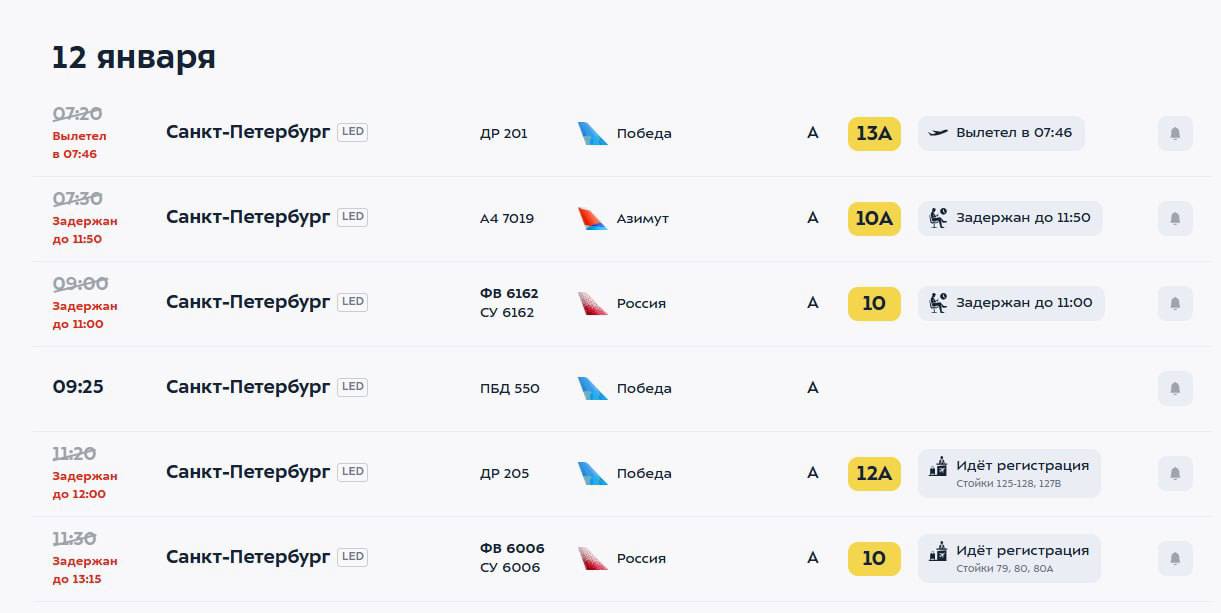Click bell icon for flight ФВ 6006
1221x613 pixels.
tap(1175, 559)
